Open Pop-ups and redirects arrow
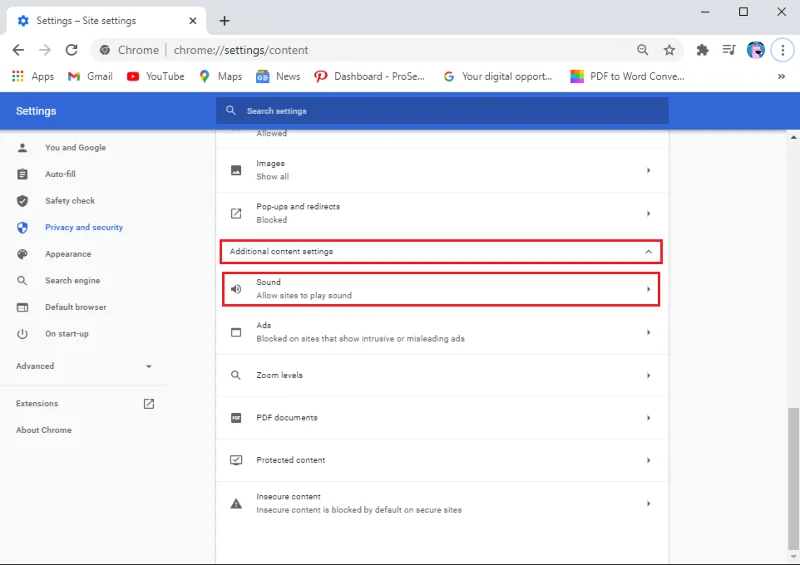Screen dimensions: 800x565 pyautogui.click(x=648, y=213)
